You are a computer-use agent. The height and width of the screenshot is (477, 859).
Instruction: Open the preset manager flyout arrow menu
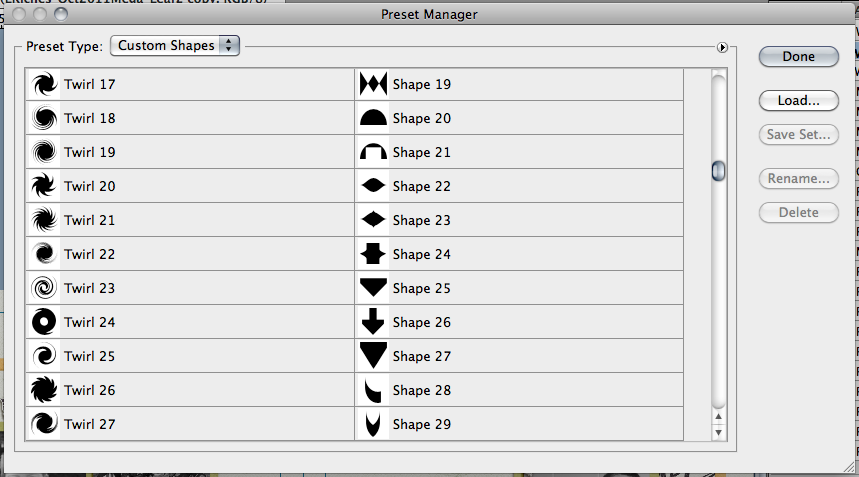coord(722,48)
